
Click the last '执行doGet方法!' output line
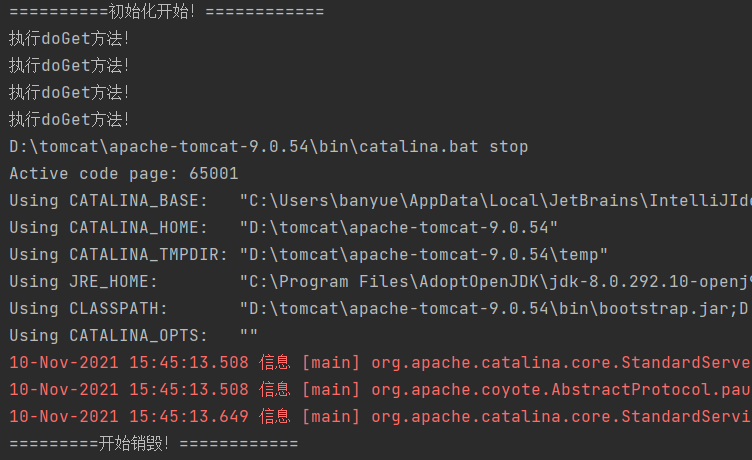pos(70,120)
